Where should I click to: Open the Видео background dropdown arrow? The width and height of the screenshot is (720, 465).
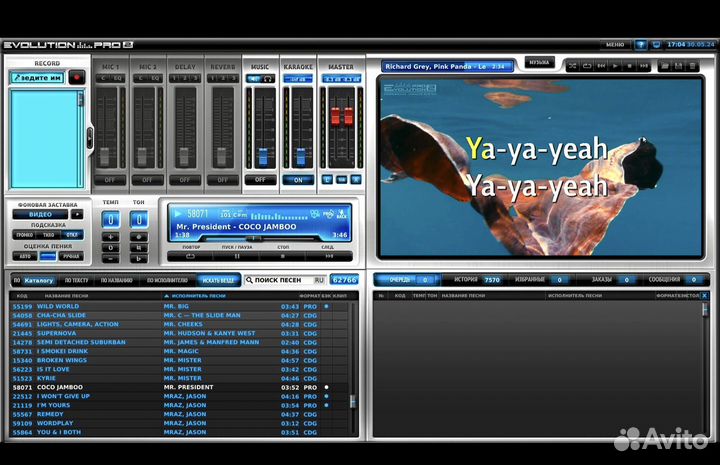pyautogui.click(x=76, y=214)
